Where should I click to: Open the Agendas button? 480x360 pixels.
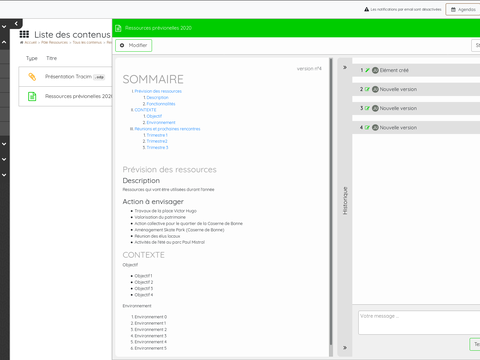pyautogui.click(x=463, y=9)
